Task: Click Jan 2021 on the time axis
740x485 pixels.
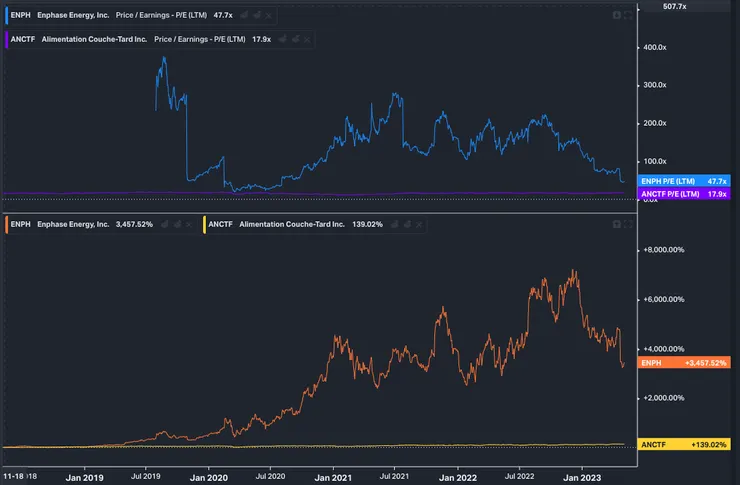Action: click(x=332, y=478)
